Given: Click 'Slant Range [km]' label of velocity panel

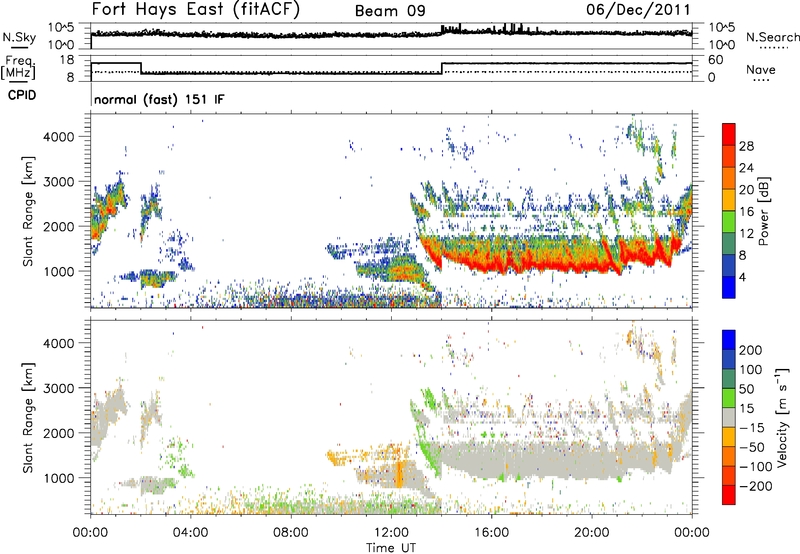Looking at the screenshot, I should (28, 417).
